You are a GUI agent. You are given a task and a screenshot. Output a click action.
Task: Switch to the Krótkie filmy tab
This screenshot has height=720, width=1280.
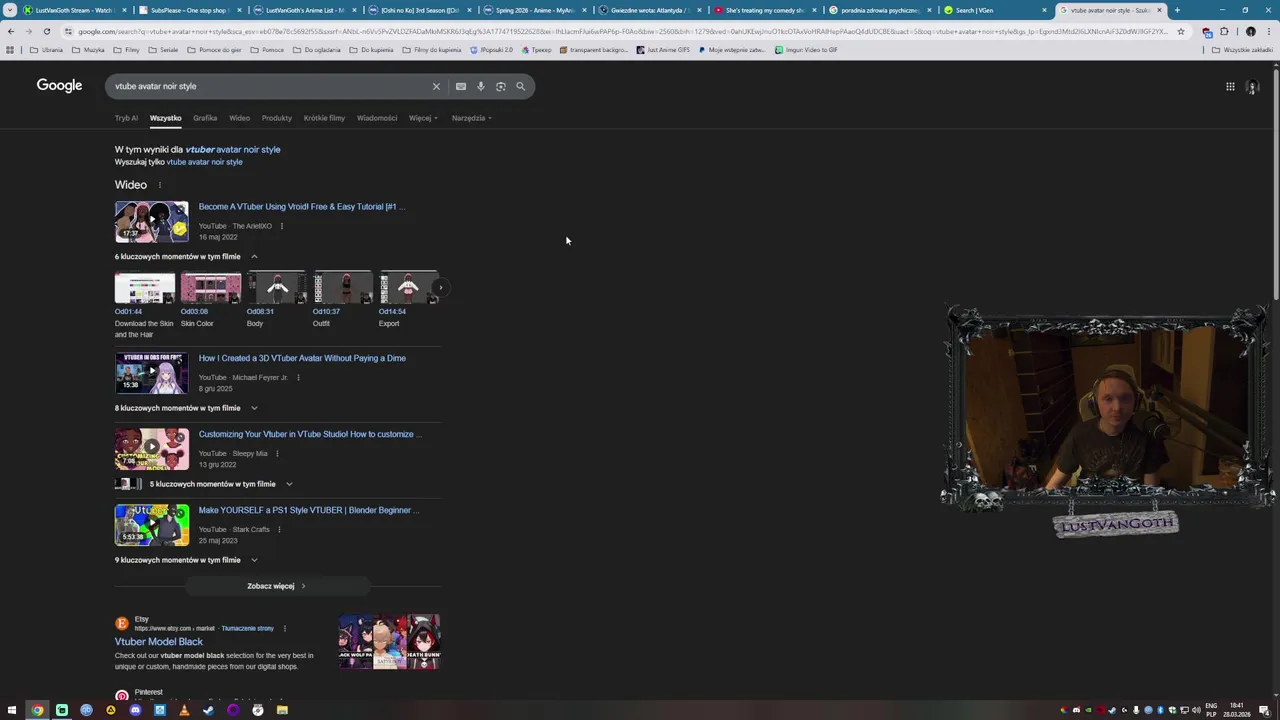(x=324, y=118)
